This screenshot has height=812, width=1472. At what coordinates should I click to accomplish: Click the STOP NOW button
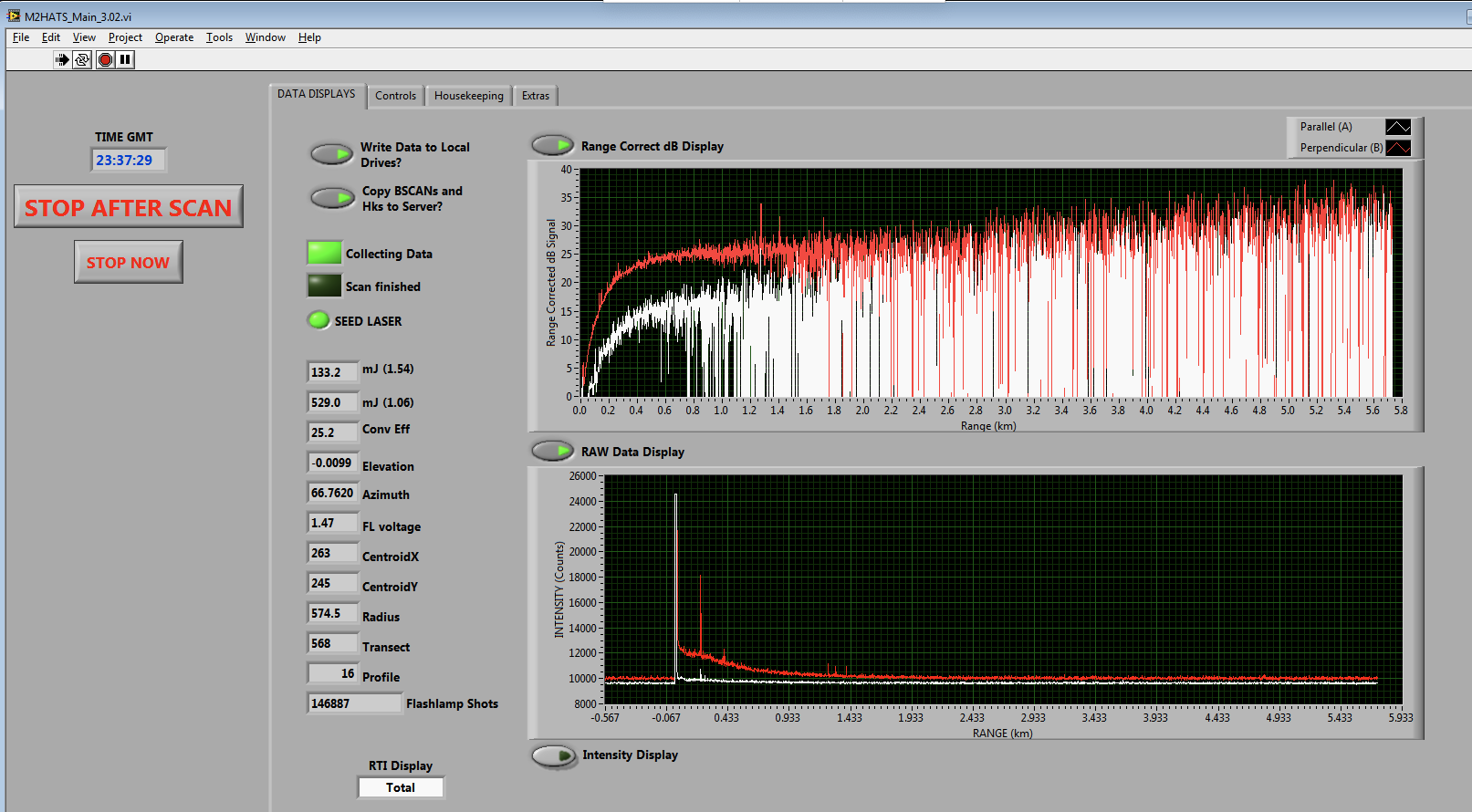coord(129,263)
